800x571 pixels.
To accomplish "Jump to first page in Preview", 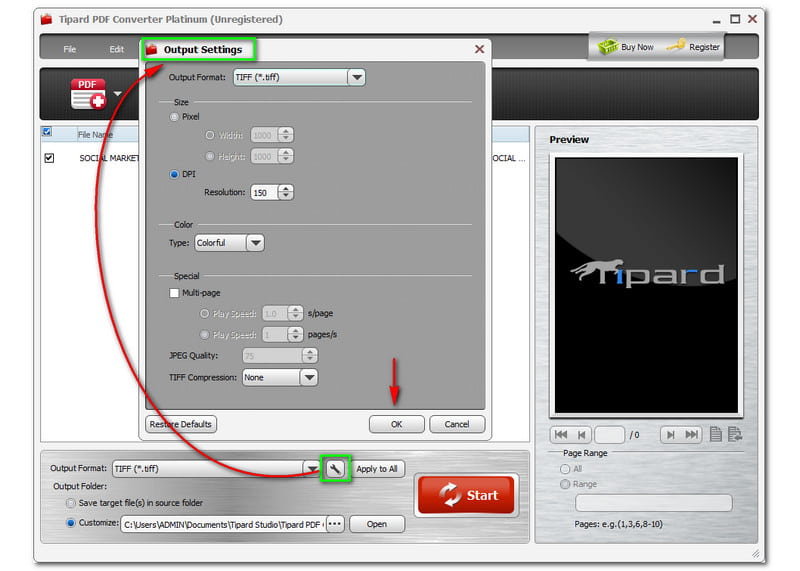I will (561, 434).
